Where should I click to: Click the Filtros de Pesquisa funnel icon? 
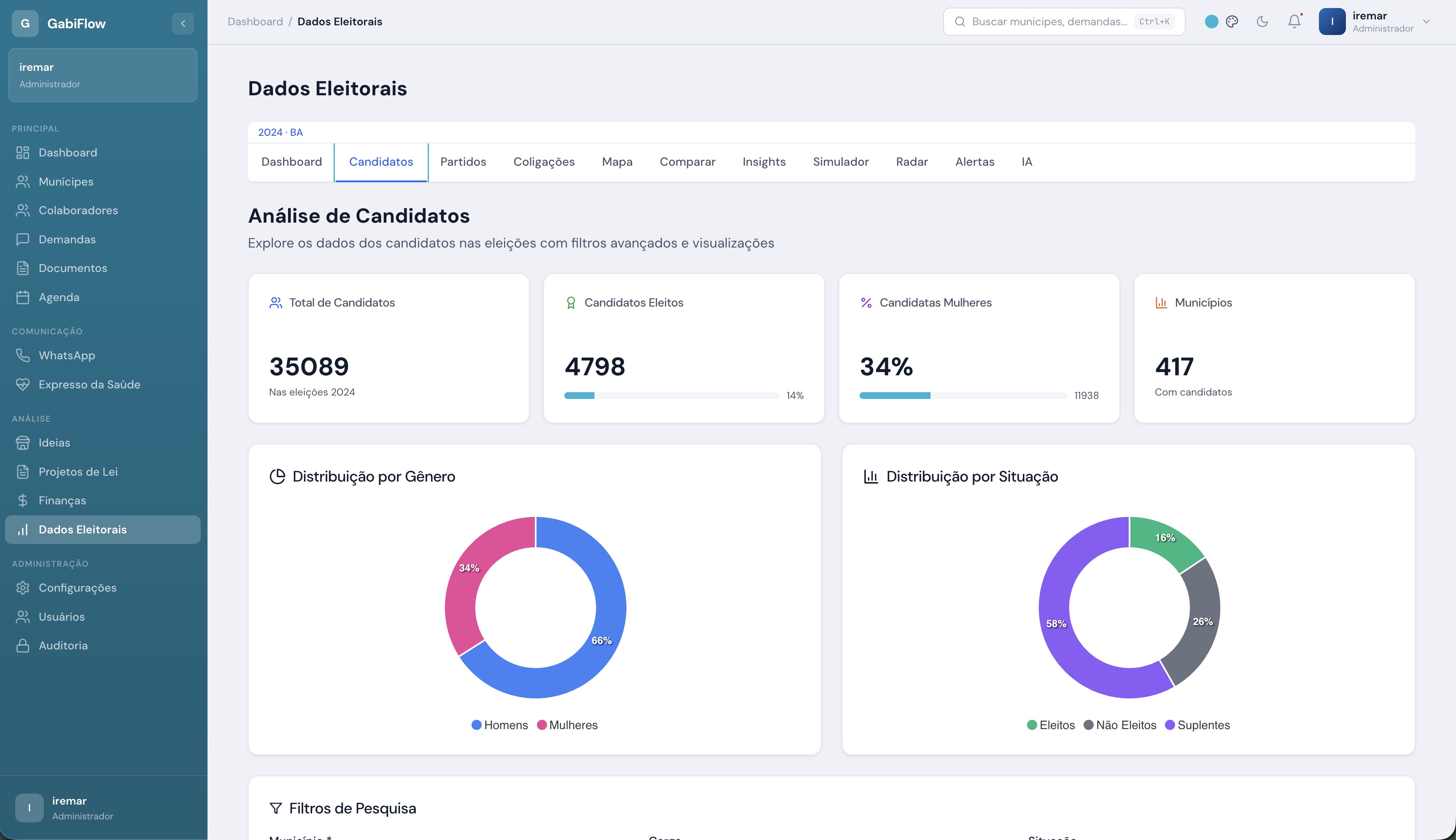(x=276, y=808)
